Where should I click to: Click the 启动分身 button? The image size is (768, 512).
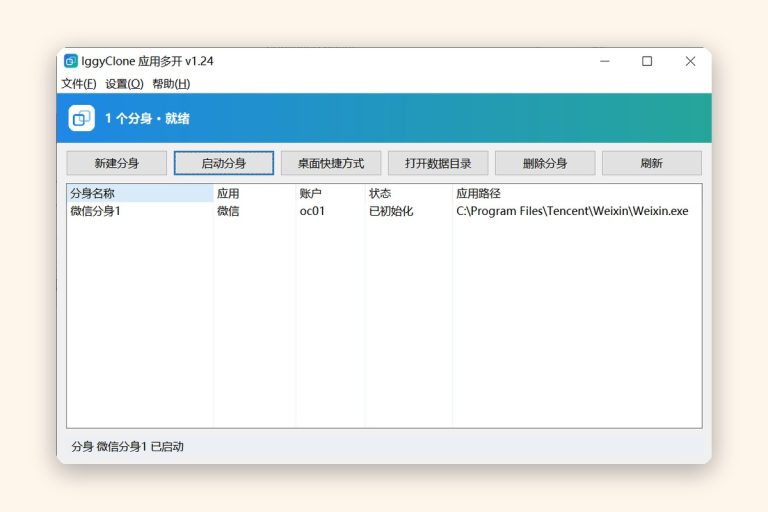click(224, 163)
